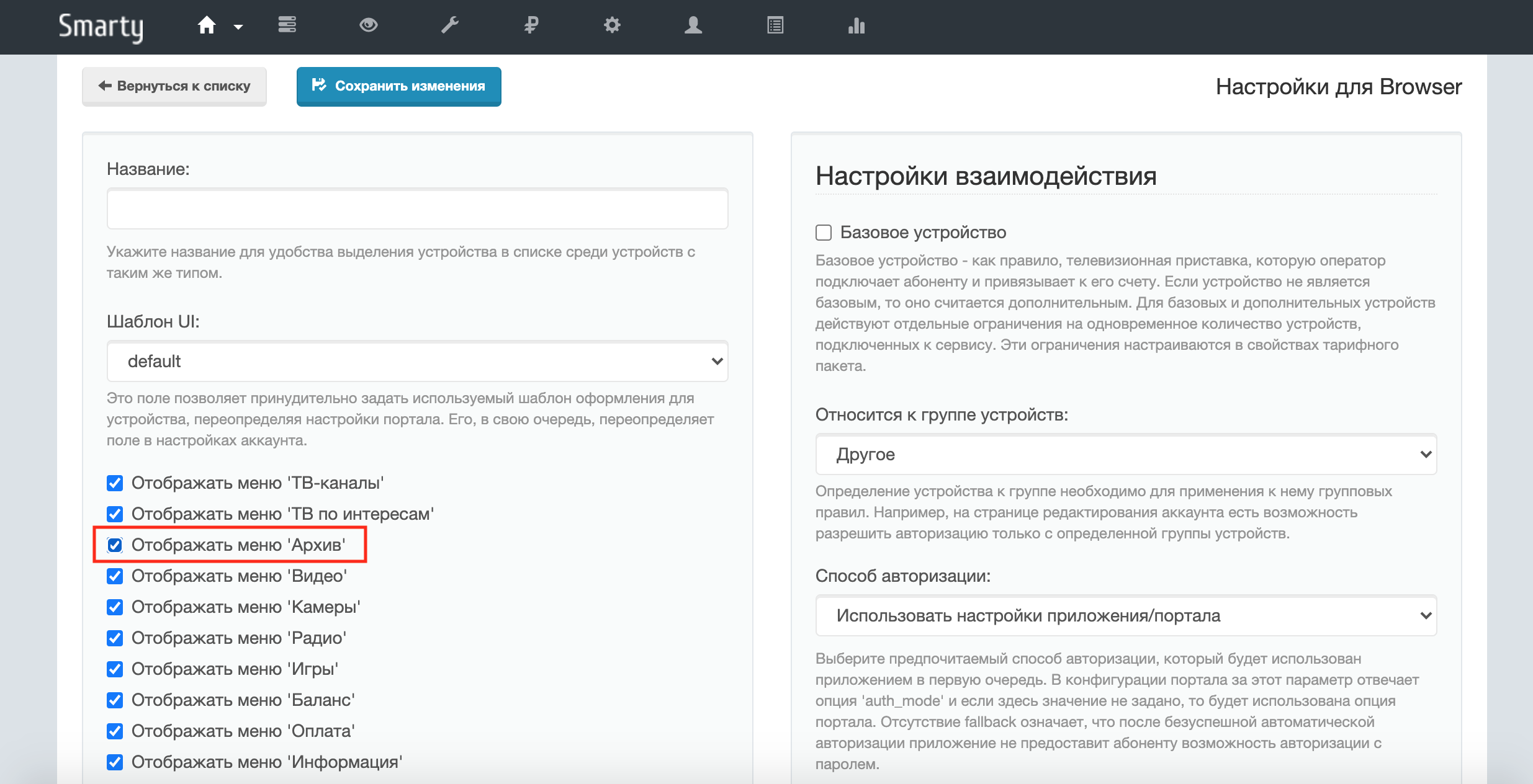Toggle 'Отображать меню Радио' checkbox
1533x784 pixels.
(115, 638)
